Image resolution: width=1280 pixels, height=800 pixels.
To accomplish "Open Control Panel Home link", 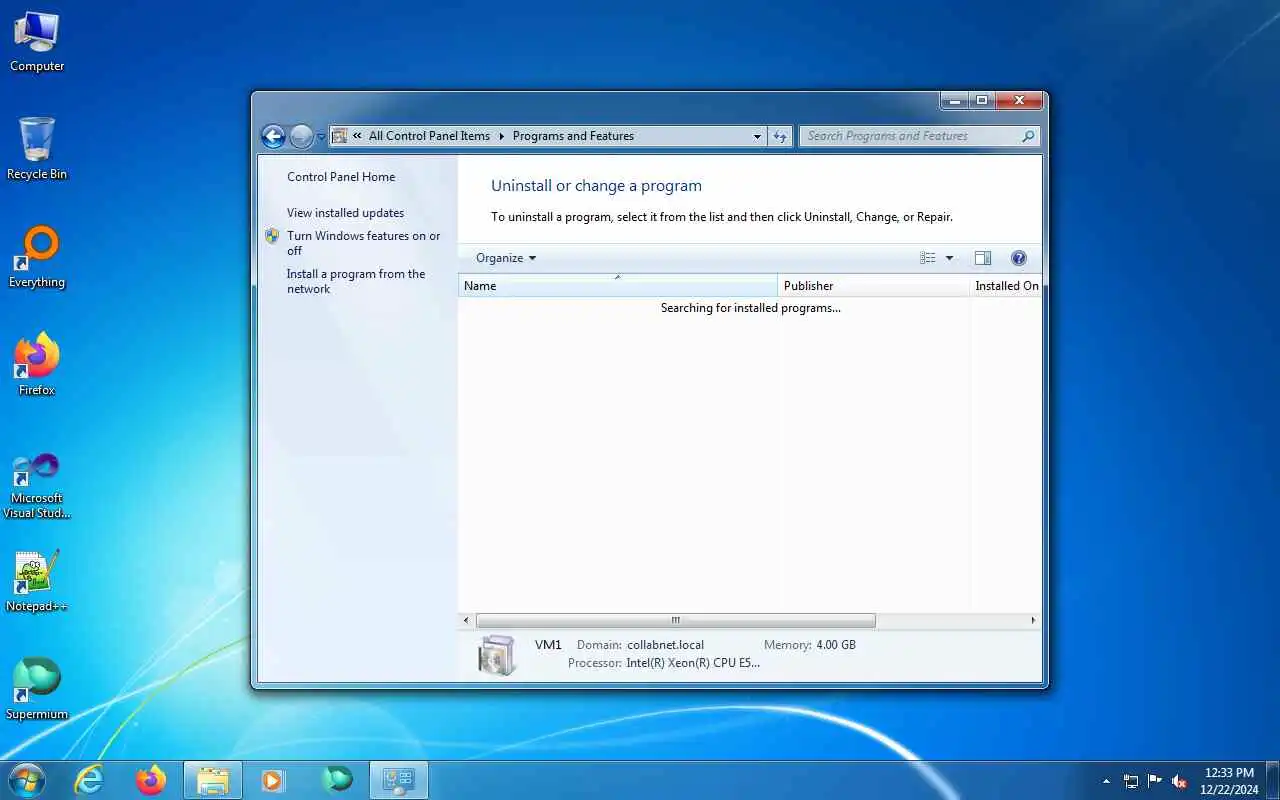I will 341,177.
